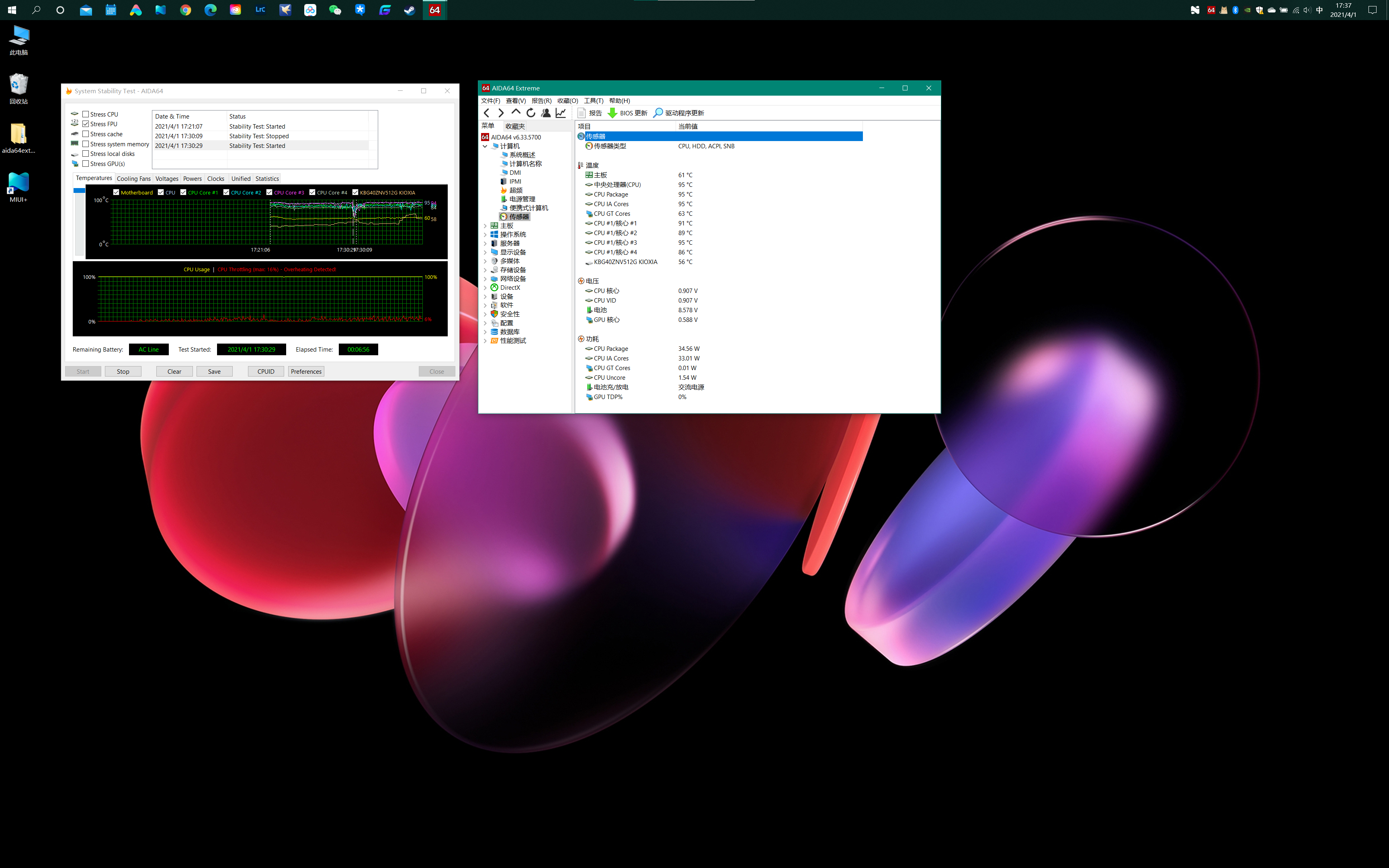Click the back navigation arrow in AIDA64

pos(487,113)
